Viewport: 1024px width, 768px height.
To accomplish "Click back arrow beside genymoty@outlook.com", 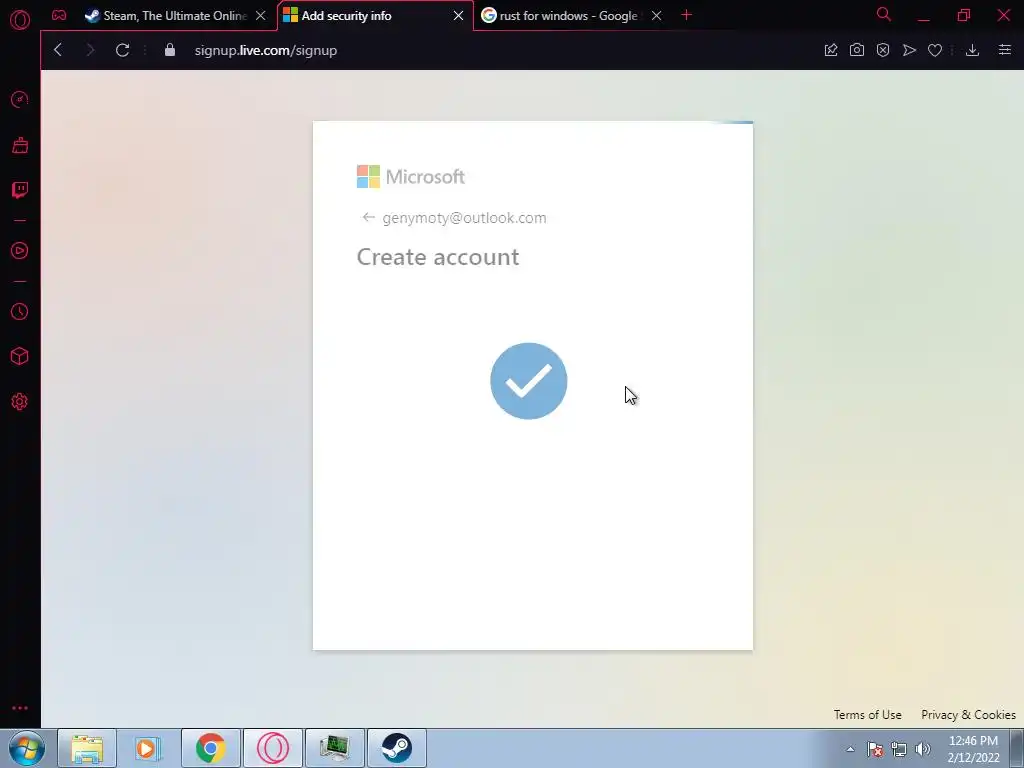I will pyautogui.click(x=368, y=217).
